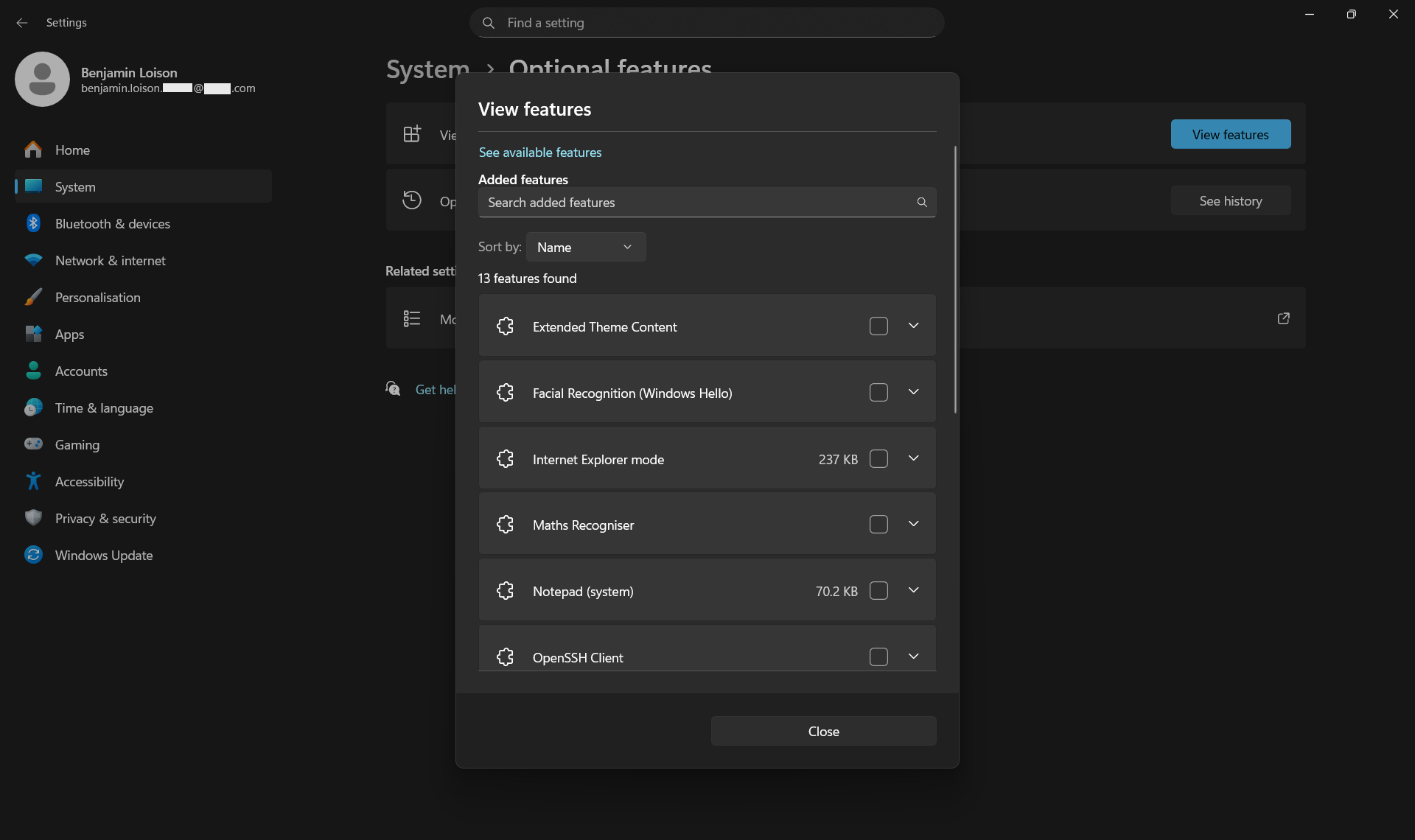The height and width of the screenshot is (840, 1415).
Task: Click the Bluetooth & devices icon
Action: [33, 223]
